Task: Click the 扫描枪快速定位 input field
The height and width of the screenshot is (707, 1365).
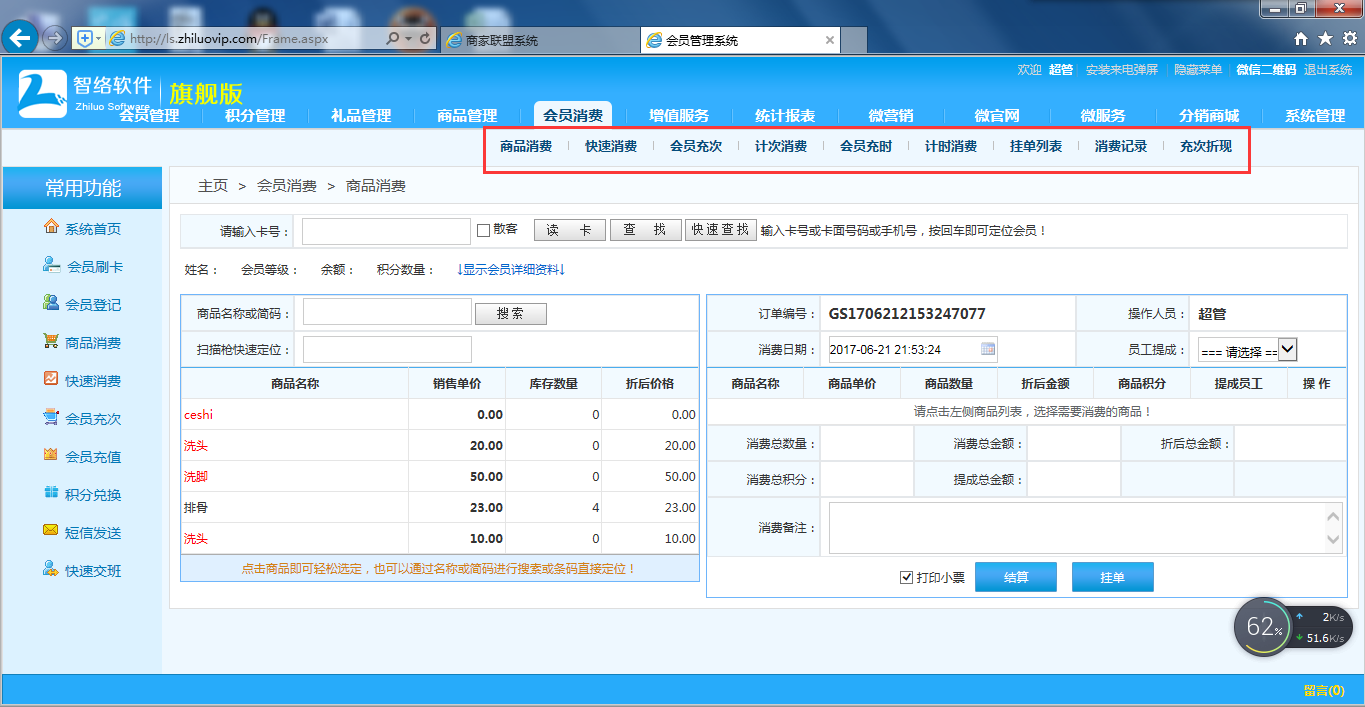Action: 387,350
